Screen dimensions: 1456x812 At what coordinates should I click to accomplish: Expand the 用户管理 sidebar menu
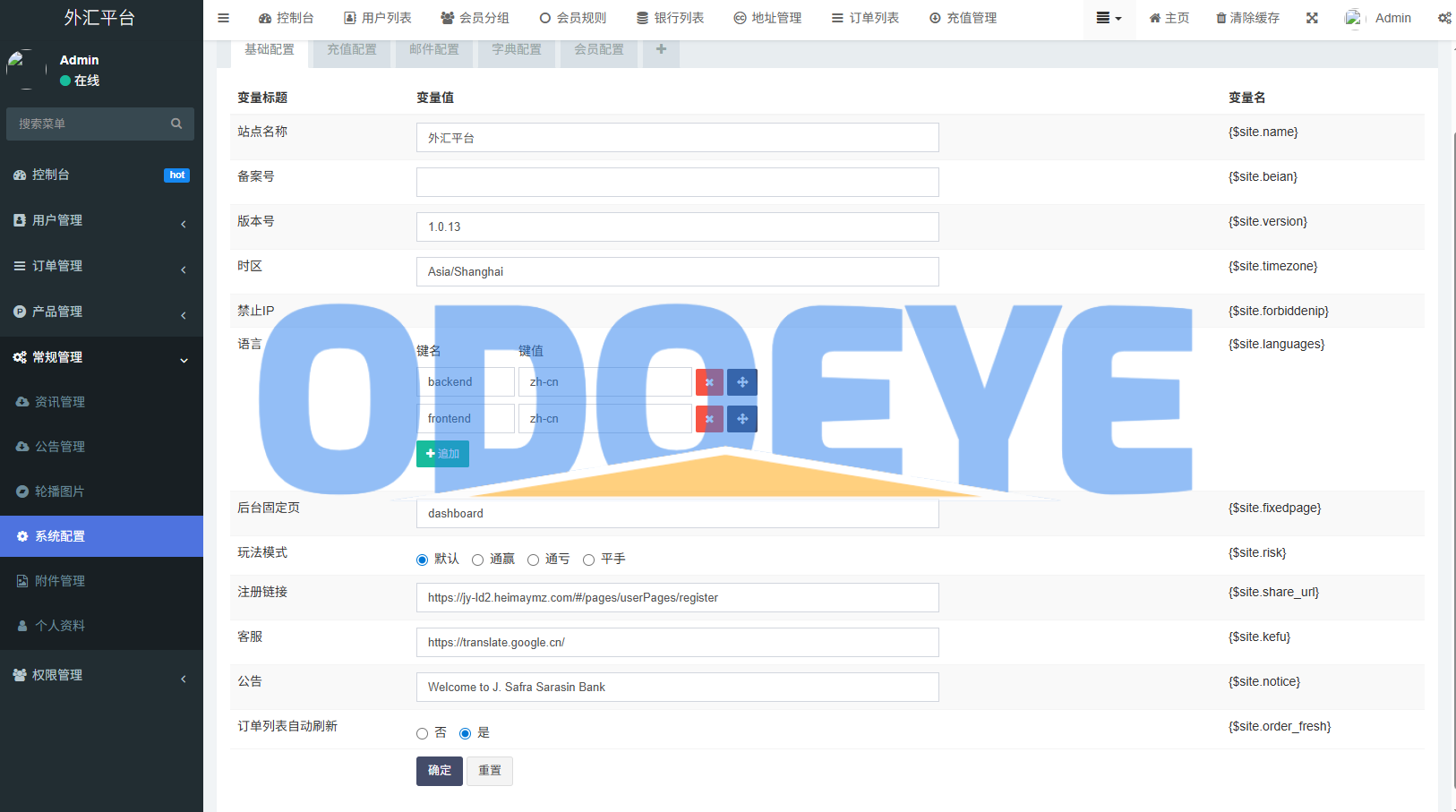[101, 220]
